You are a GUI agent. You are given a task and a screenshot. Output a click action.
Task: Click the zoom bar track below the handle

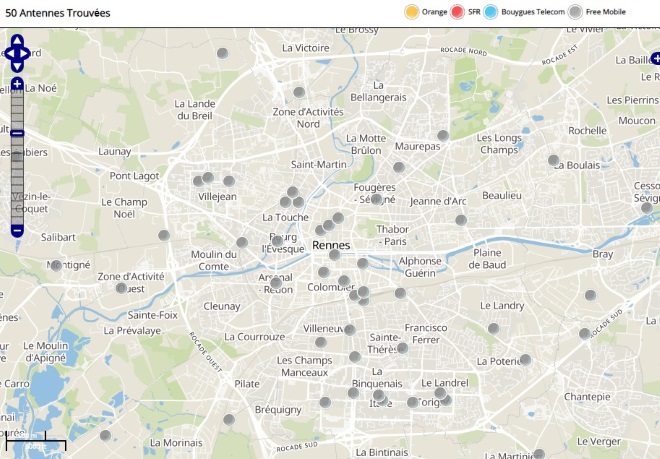[17, 181]
